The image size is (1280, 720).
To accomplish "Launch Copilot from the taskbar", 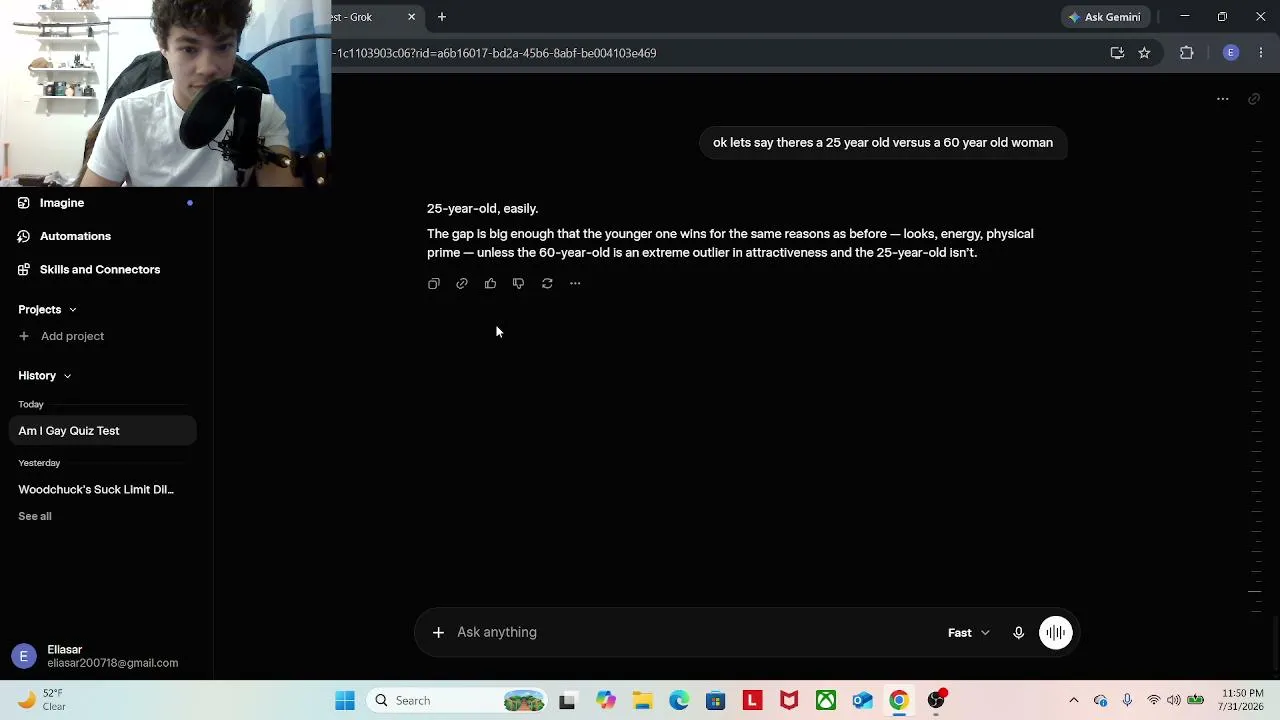I will [x=606, y=701].
